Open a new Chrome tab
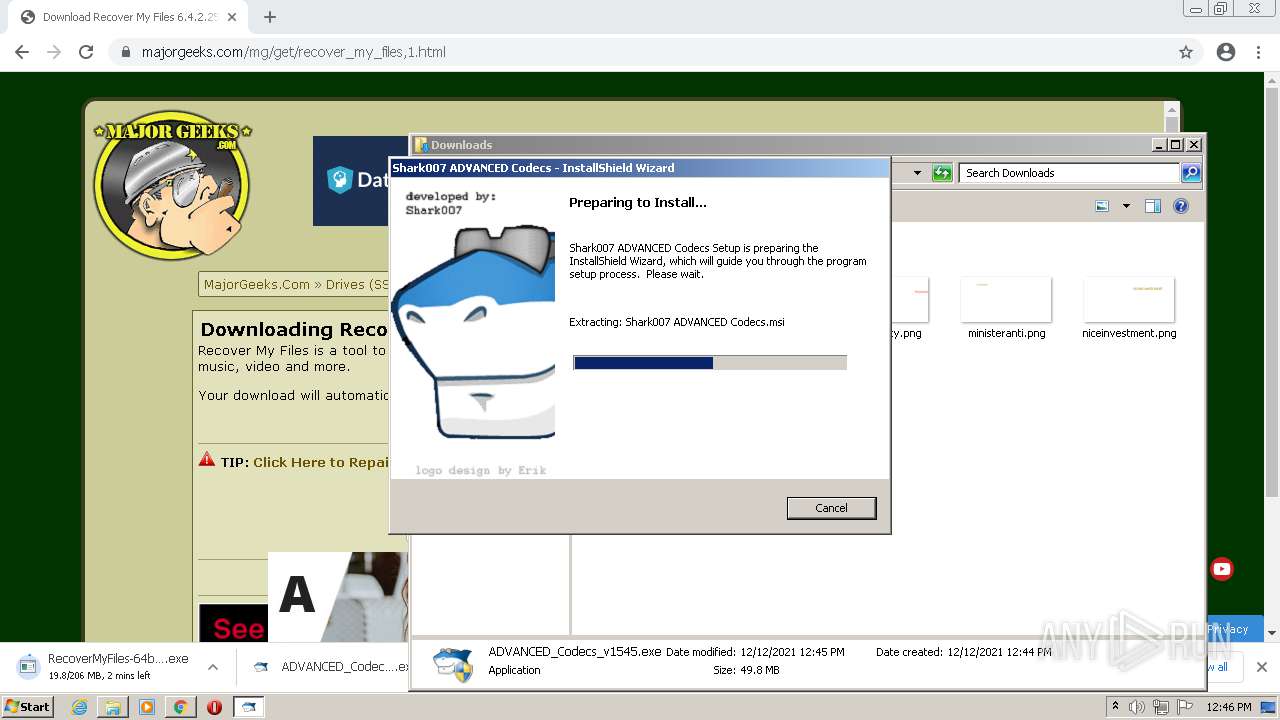The height and width of the screenshot is (720, 1280). (x=270, y=17)
